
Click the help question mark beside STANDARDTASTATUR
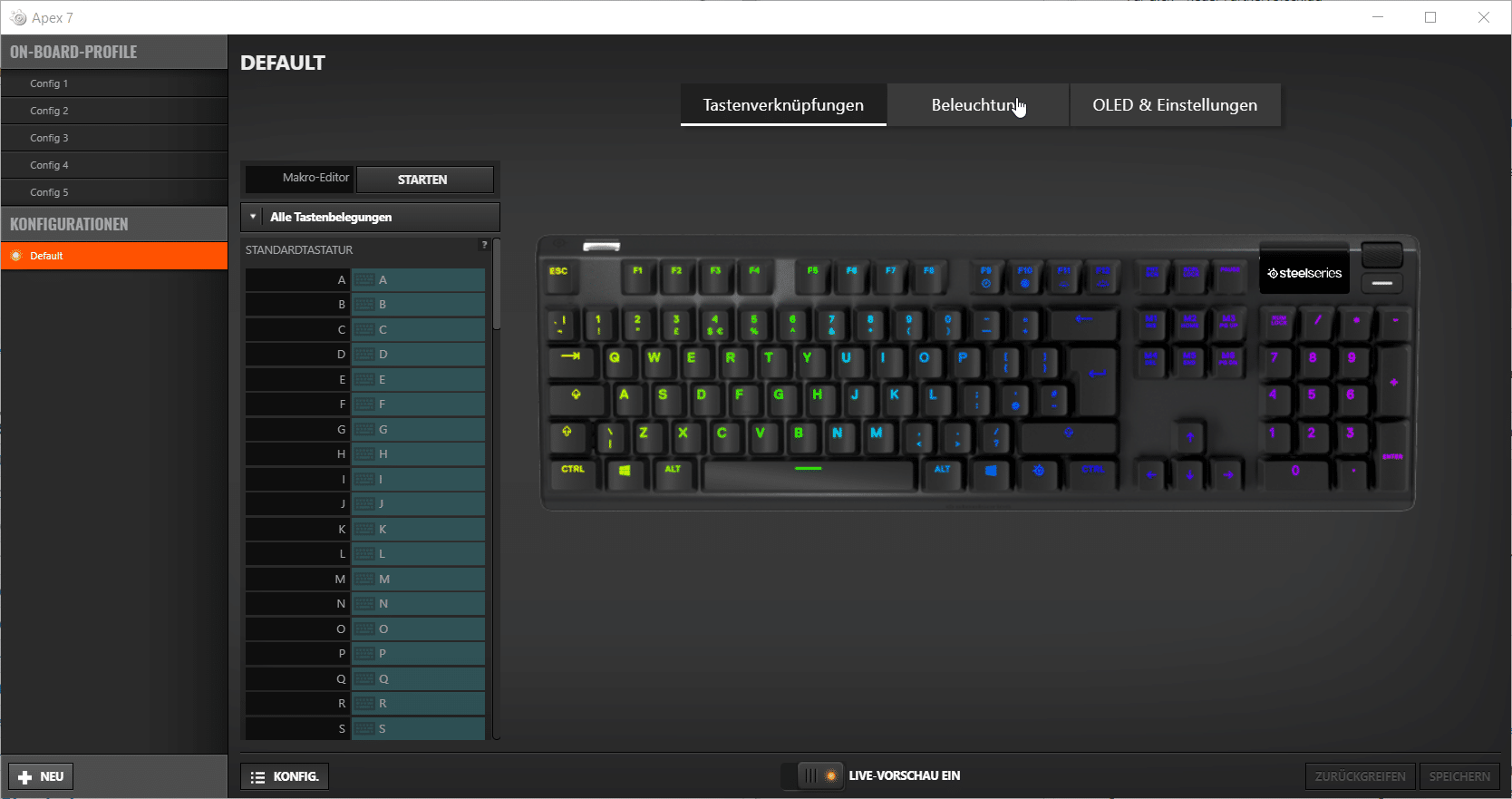[484, 245]
